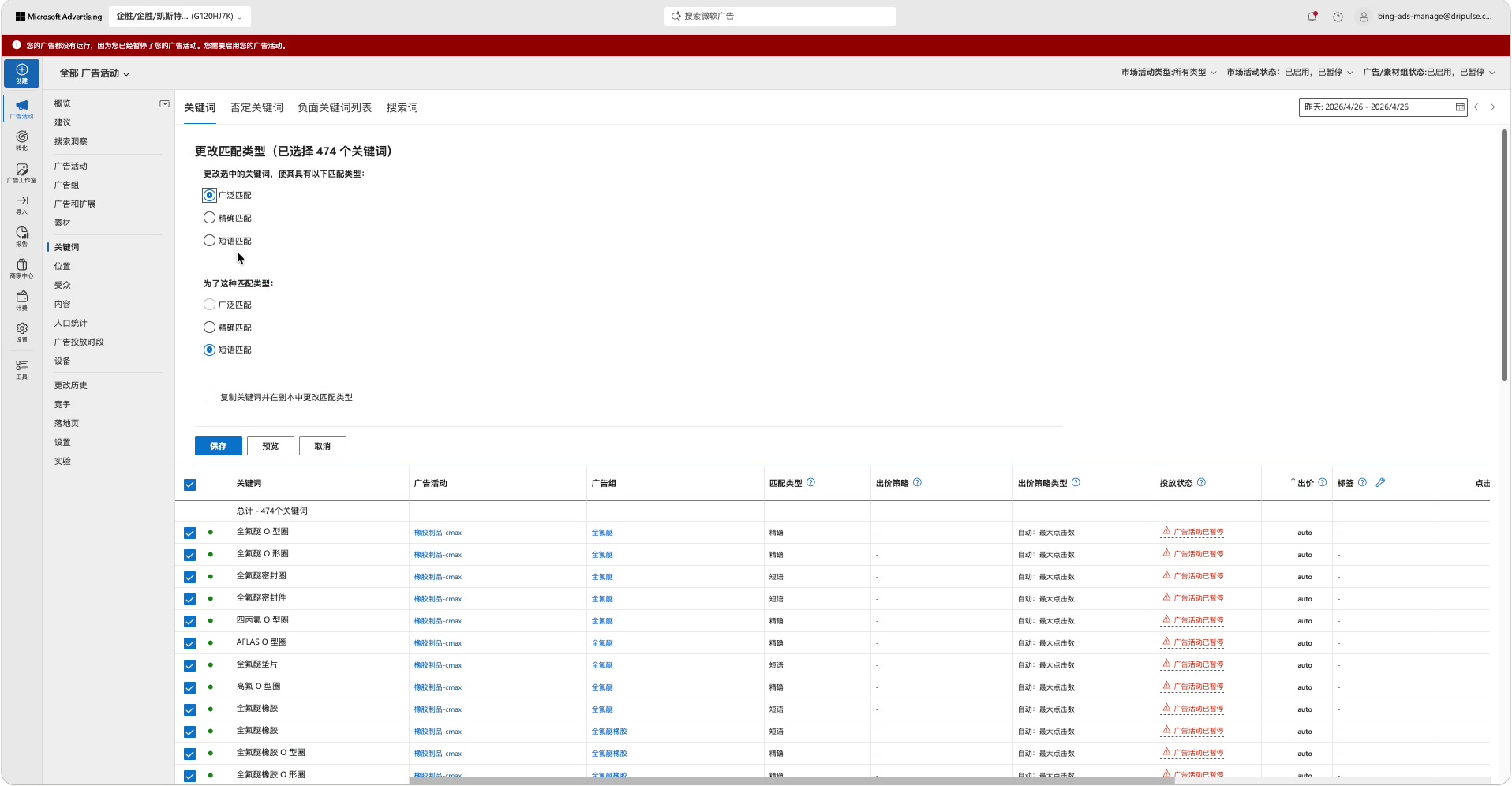Viewport: 1512px width, 786px height.
Task: Open 落地页 in the left navigation
Action: [x=66, y=423]
